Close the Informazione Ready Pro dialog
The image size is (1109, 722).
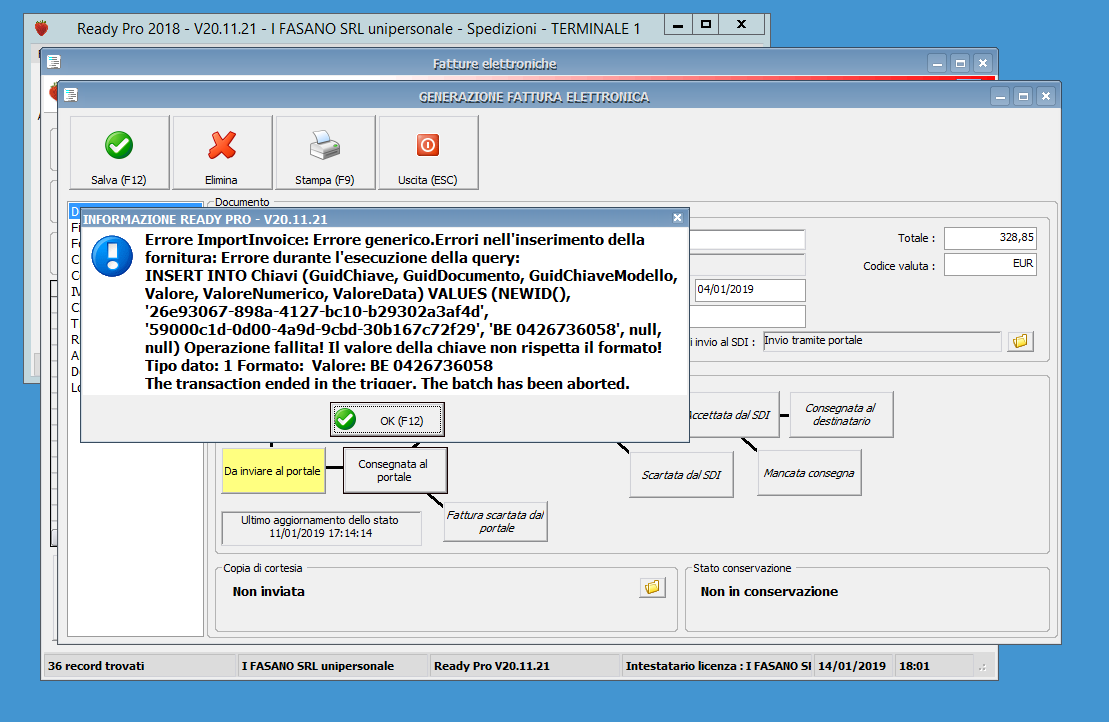tap(677, 218)
